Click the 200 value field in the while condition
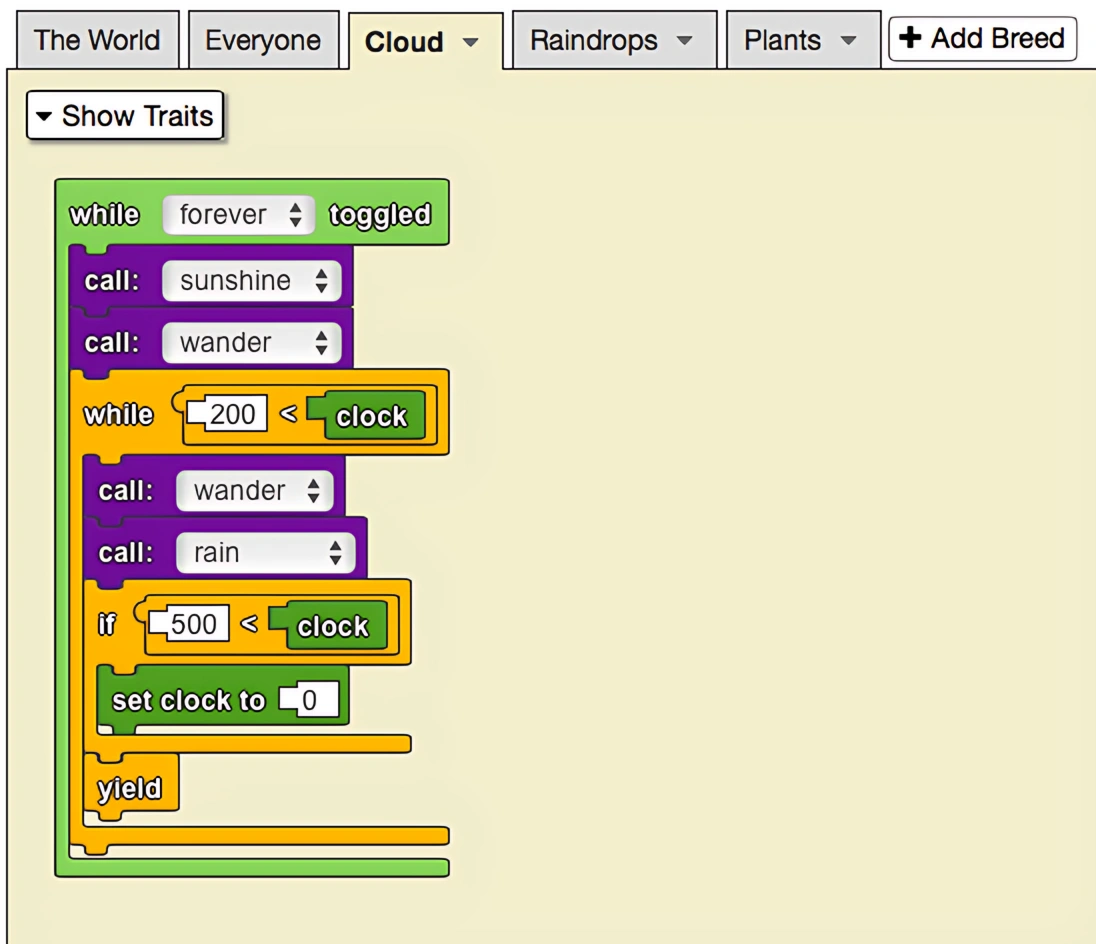Screen dimensions: 1096x944 click(x=230, y=413)
